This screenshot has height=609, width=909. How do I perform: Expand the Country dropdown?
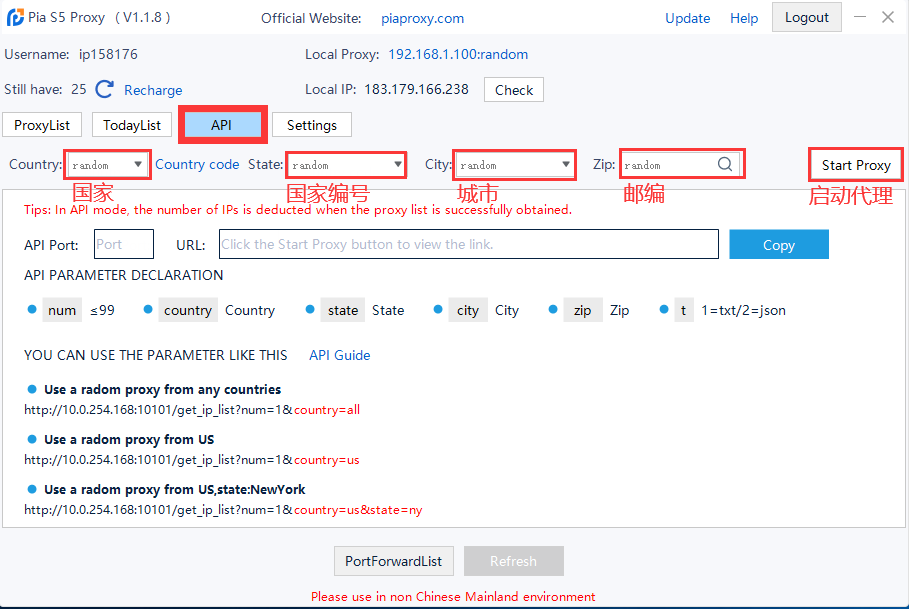(138, 165)
